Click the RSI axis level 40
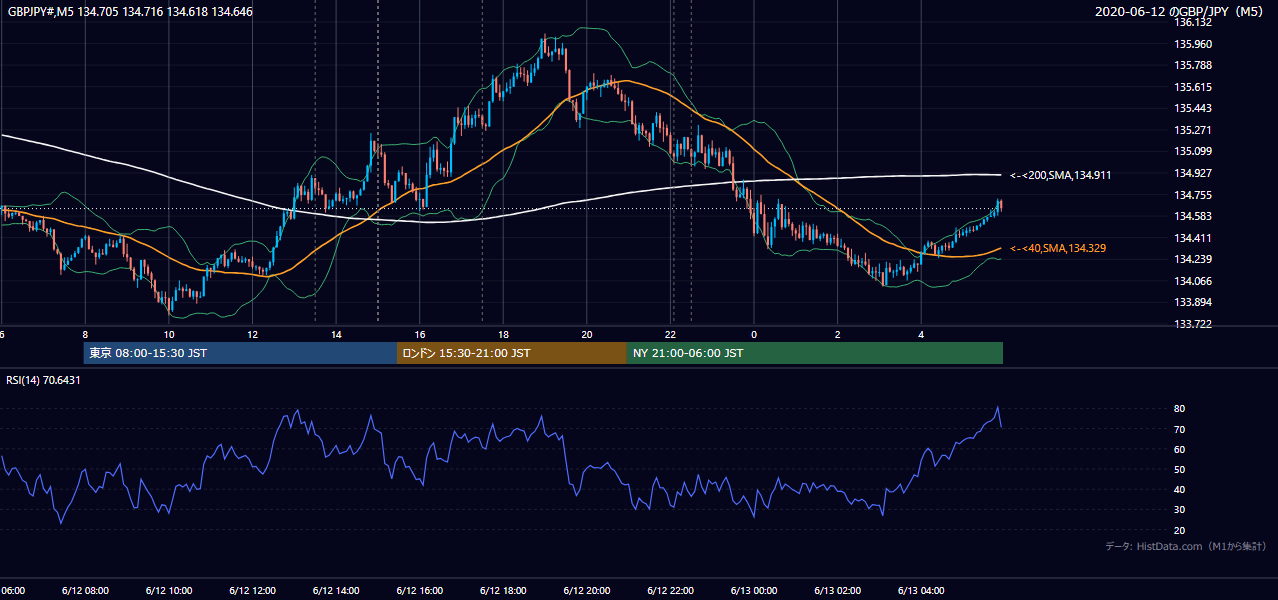This screenshot has height=600, width=1278. coord(1180,490)
